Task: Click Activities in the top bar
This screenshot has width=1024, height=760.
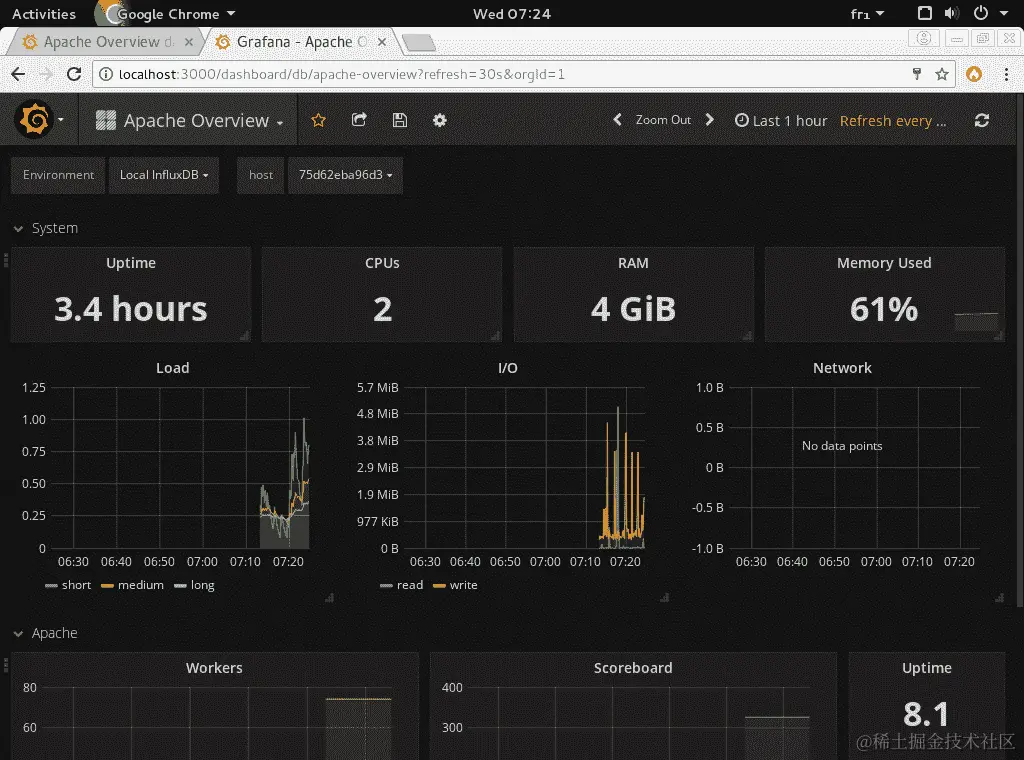Action: (44, 14)
